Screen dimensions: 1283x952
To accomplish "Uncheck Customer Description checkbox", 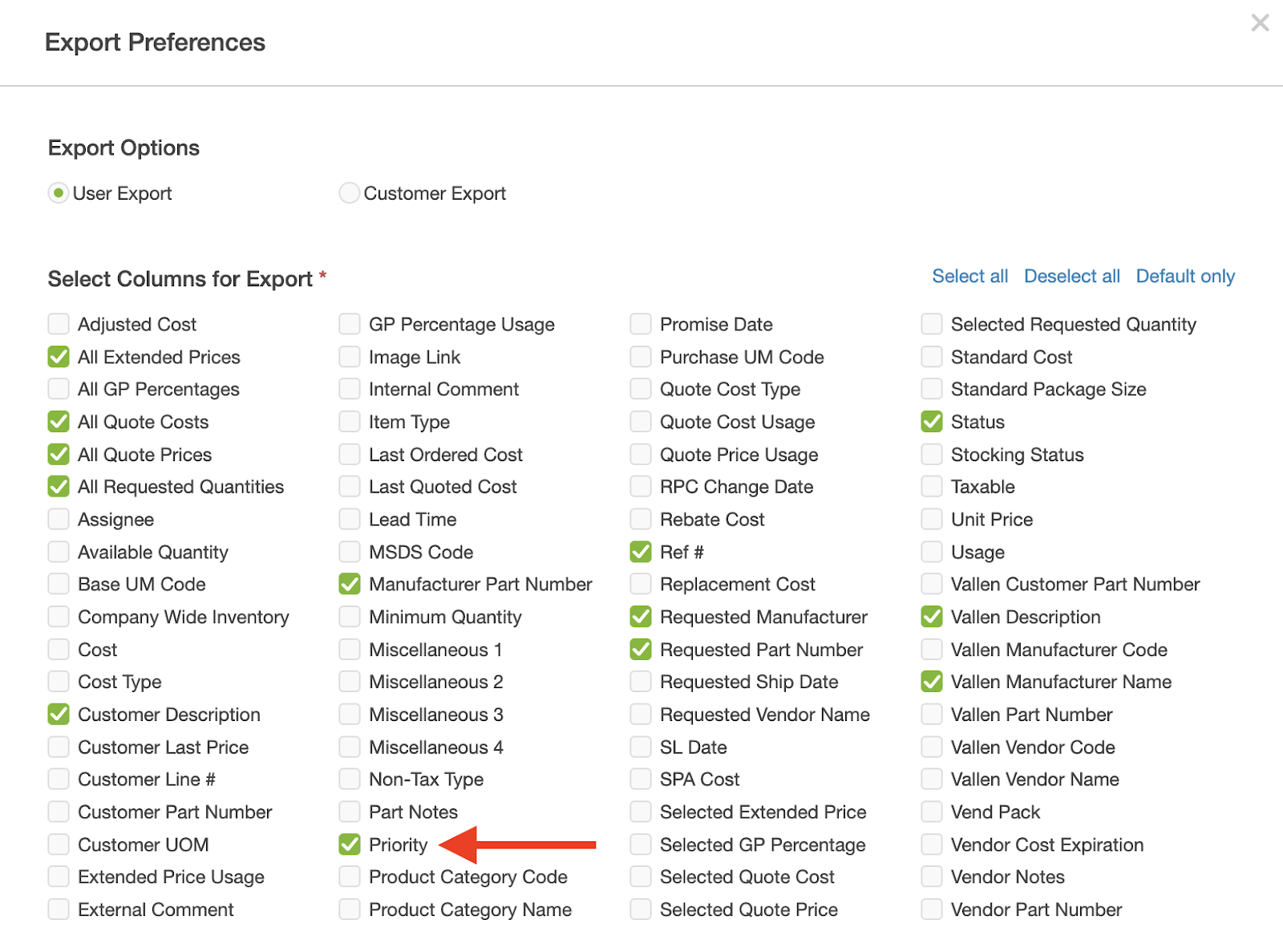I will coord(59,714).
